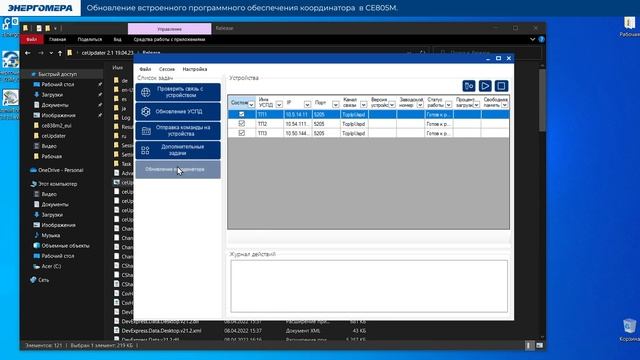640x360 pixels.
Task: Click Explorer's forward arrow
Action: coord(40,53)
